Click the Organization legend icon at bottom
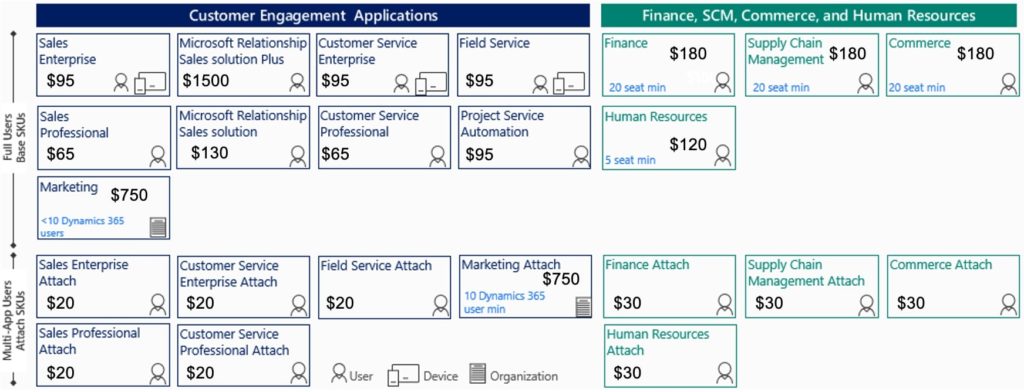Screen dimensions: 1024x392 click(478, 374)
